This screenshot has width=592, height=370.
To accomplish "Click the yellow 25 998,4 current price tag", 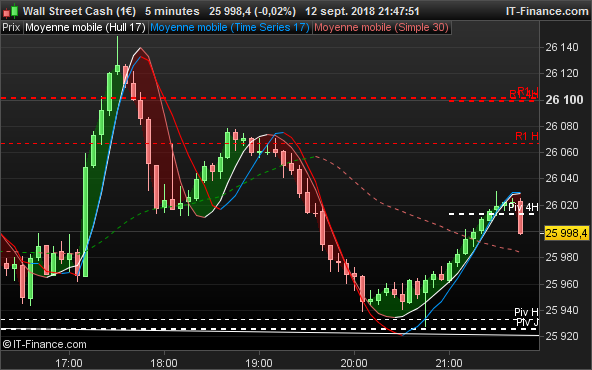I will [x=566, y=233].
